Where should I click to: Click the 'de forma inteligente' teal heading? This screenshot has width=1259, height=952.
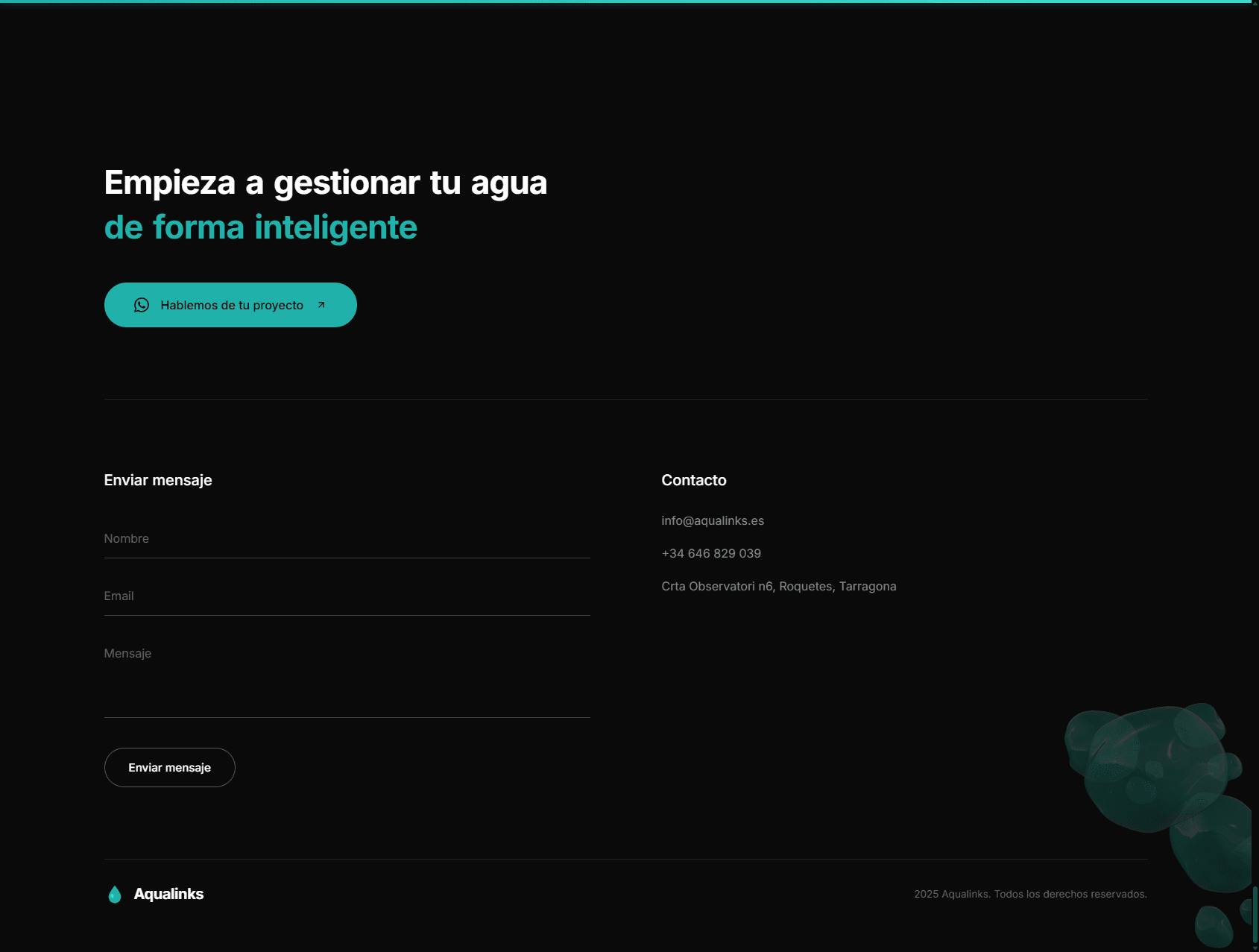(x=261, y=227)
